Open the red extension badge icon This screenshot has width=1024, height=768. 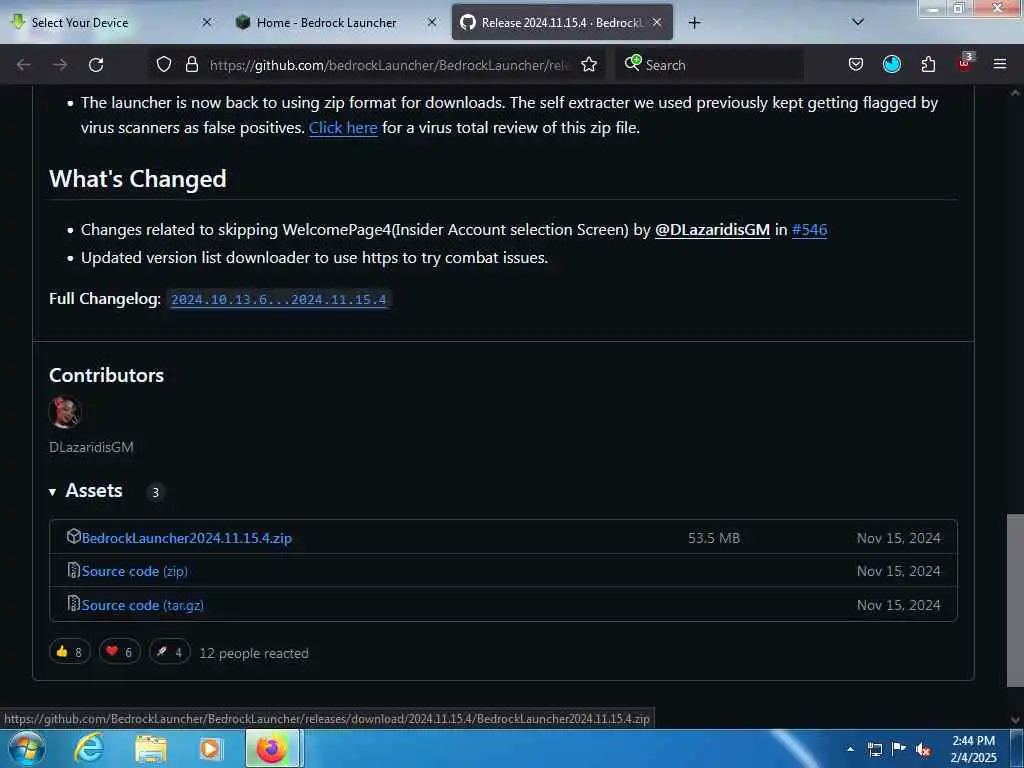click(x=965, y=63)
